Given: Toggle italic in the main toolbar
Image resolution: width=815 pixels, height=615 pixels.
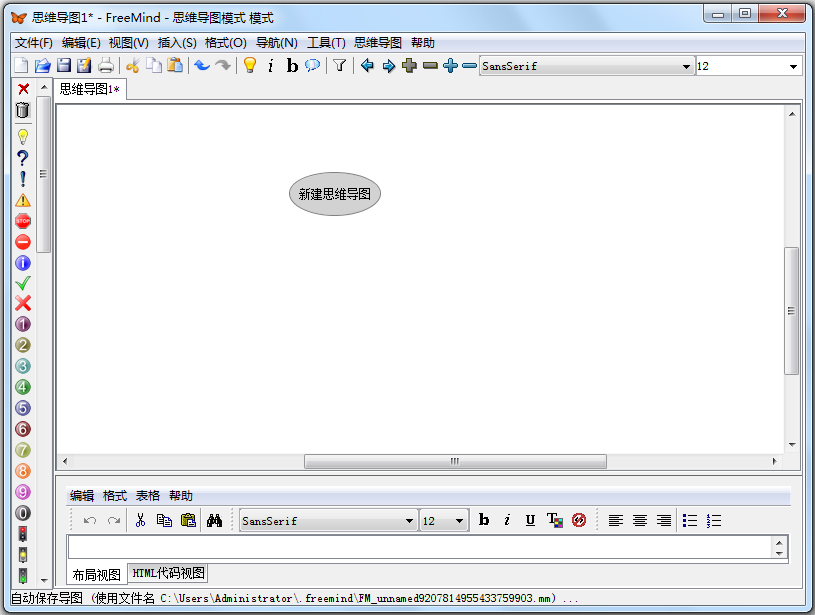Looking at the screenshot, I should click(x=270, y=66).
